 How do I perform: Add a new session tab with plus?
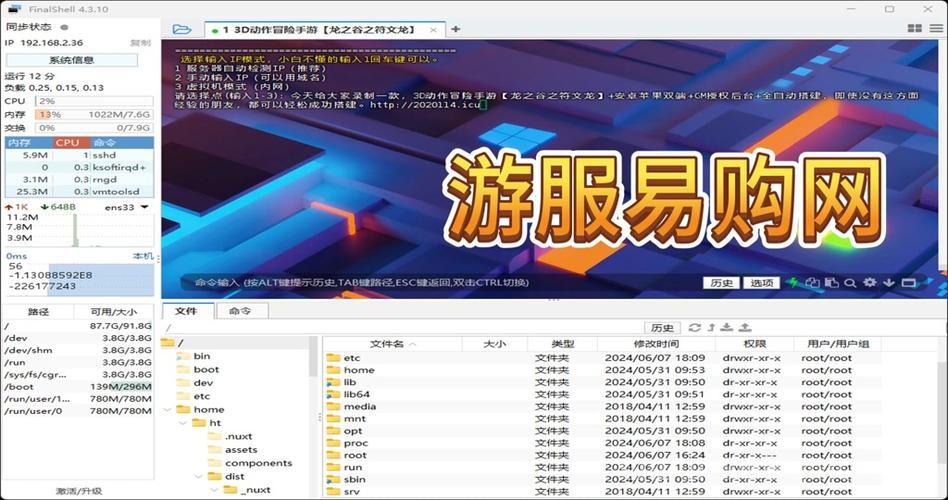coord(455,29)
